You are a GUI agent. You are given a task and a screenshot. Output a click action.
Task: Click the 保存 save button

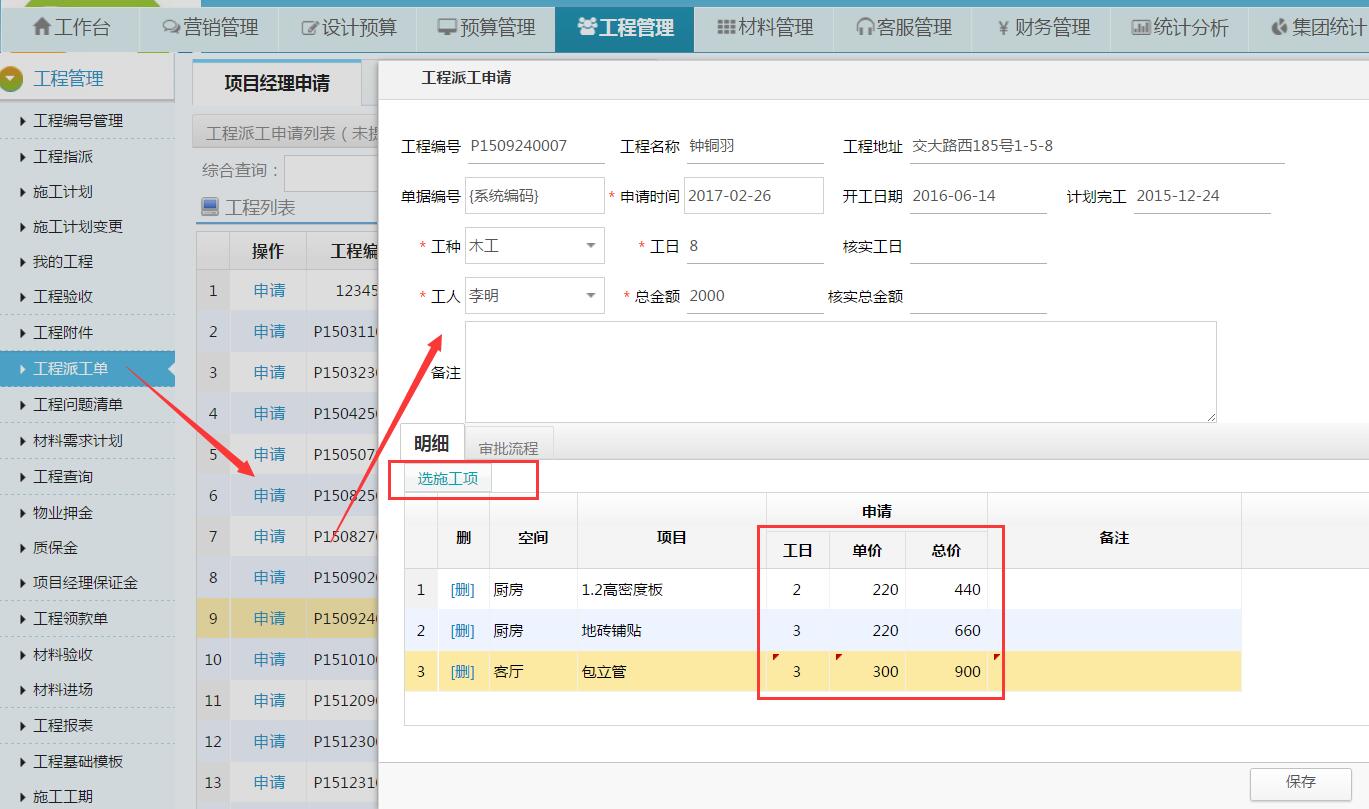(x=1301, y=784)
